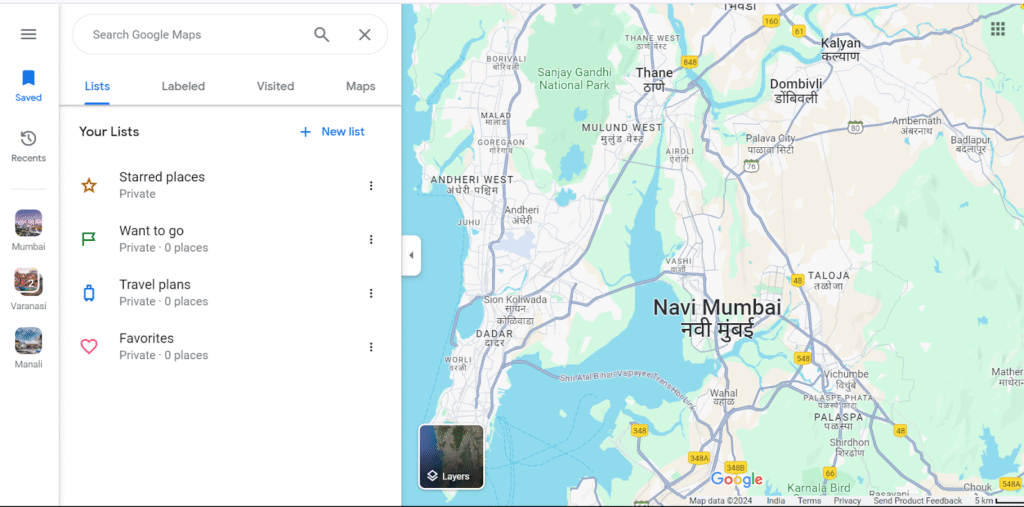The width and height of the screenshot is (1024, 507).
Task: Switch to the Labeled tab
Action: (x=184, y=86)
